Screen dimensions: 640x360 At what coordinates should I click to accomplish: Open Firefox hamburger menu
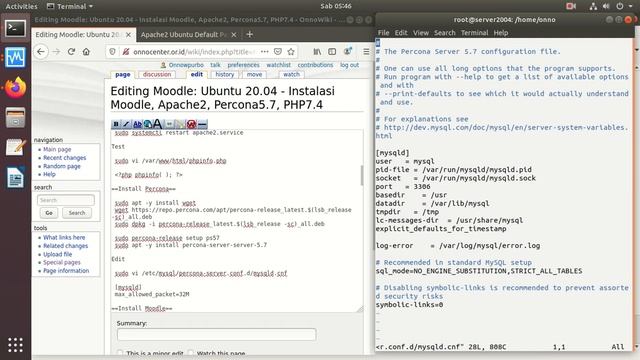point(366,52)
